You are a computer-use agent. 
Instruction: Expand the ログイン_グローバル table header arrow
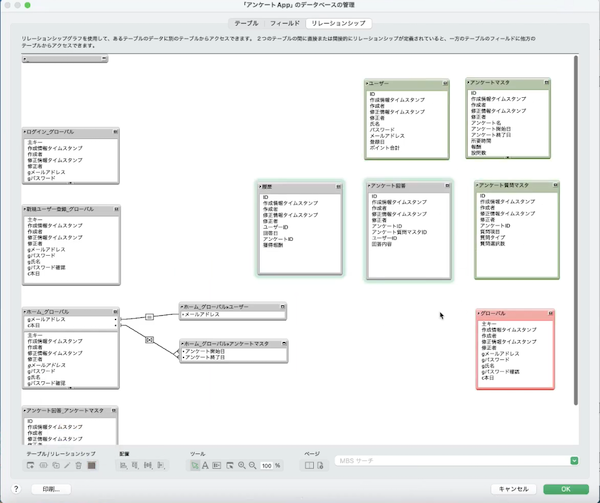pyautogui.click(x=25, y=132)
